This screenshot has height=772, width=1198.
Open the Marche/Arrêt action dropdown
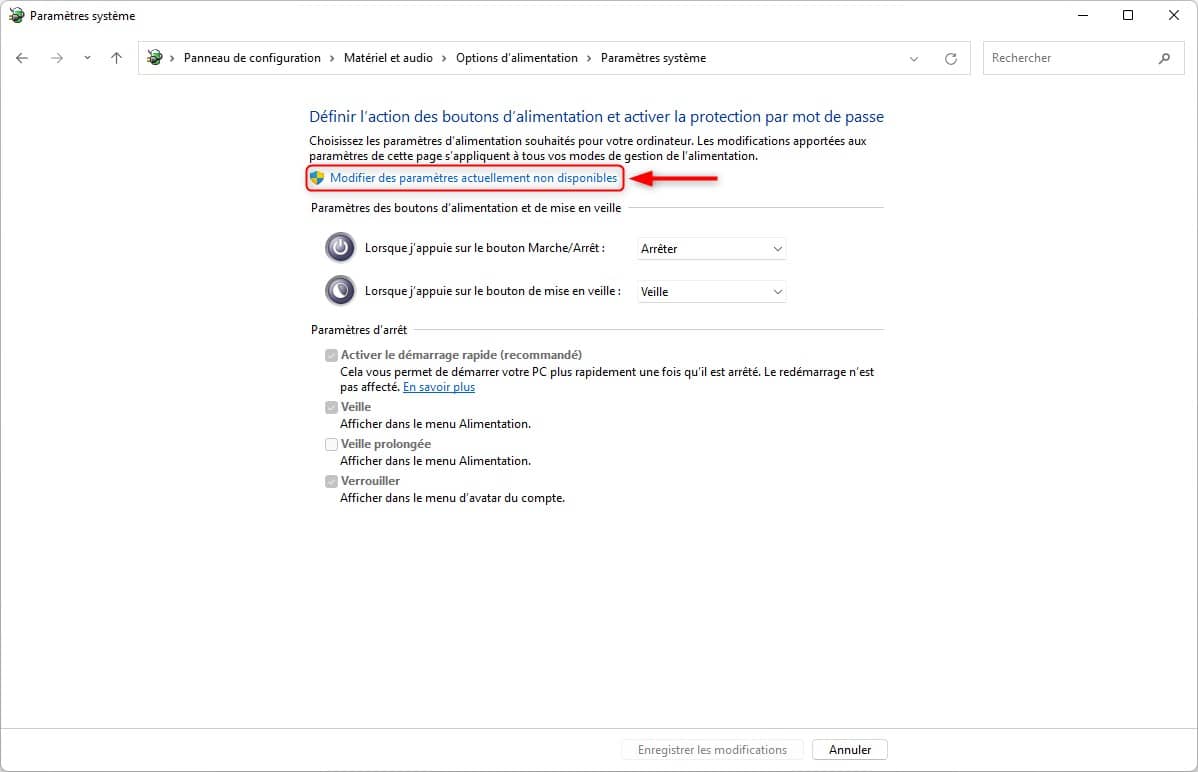[711, 248]
